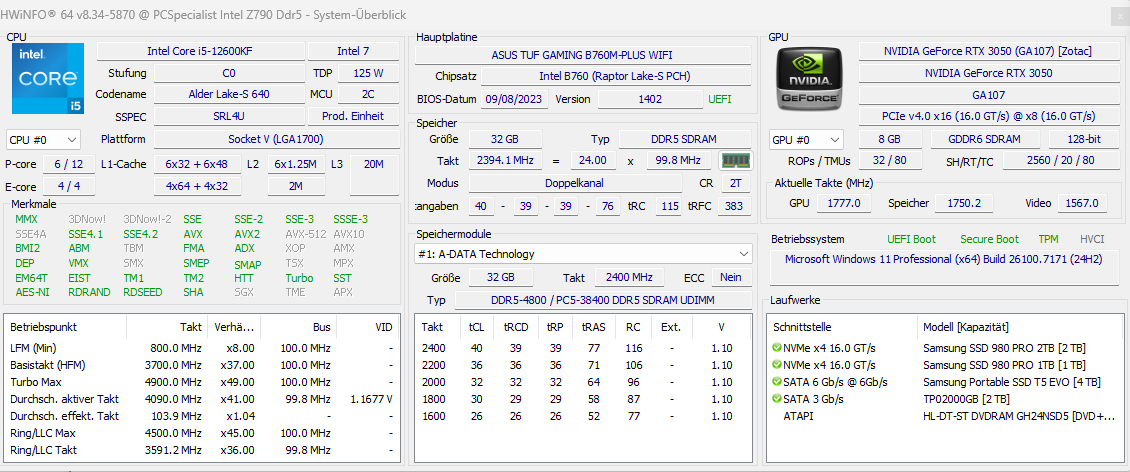Click the green status icon for Samsung 980 PRO 2TB
This screenshot has height=472, width=1130.
pyautogui.click(x=776, y=348)
